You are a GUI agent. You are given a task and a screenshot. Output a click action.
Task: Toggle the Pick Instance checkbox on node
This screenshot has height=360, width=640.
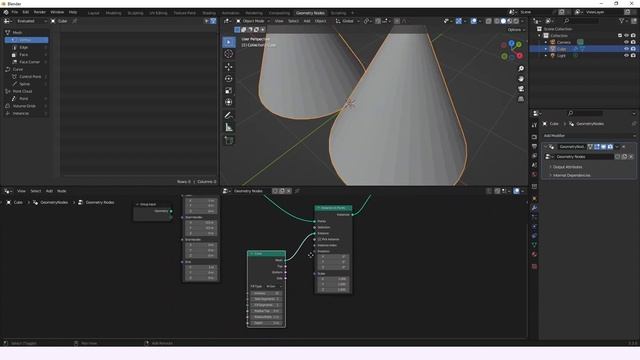(320, 239)
